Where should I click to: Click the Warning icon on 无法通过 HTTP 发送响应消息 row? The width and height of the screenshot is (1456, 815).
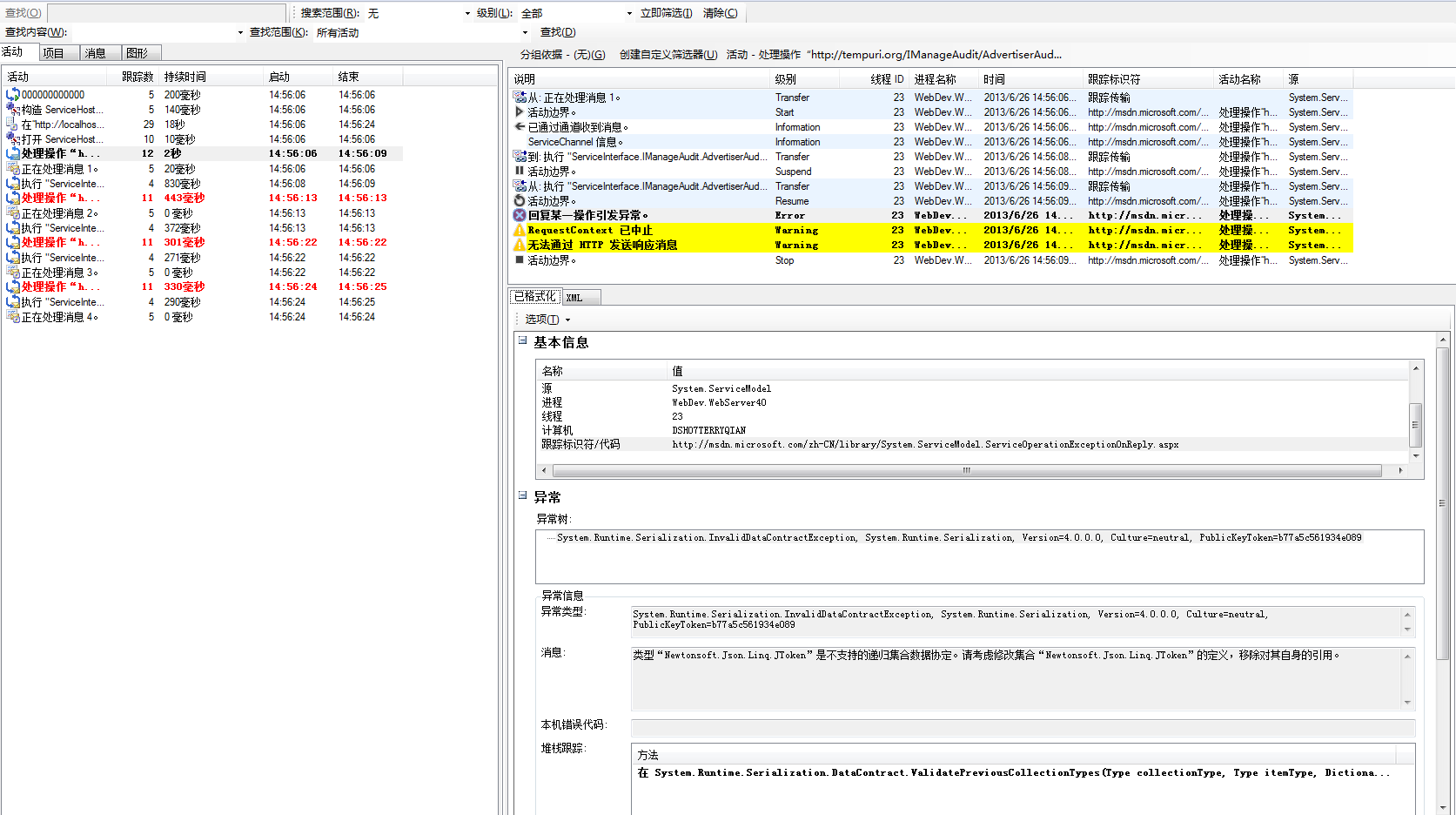click(519, 245)
